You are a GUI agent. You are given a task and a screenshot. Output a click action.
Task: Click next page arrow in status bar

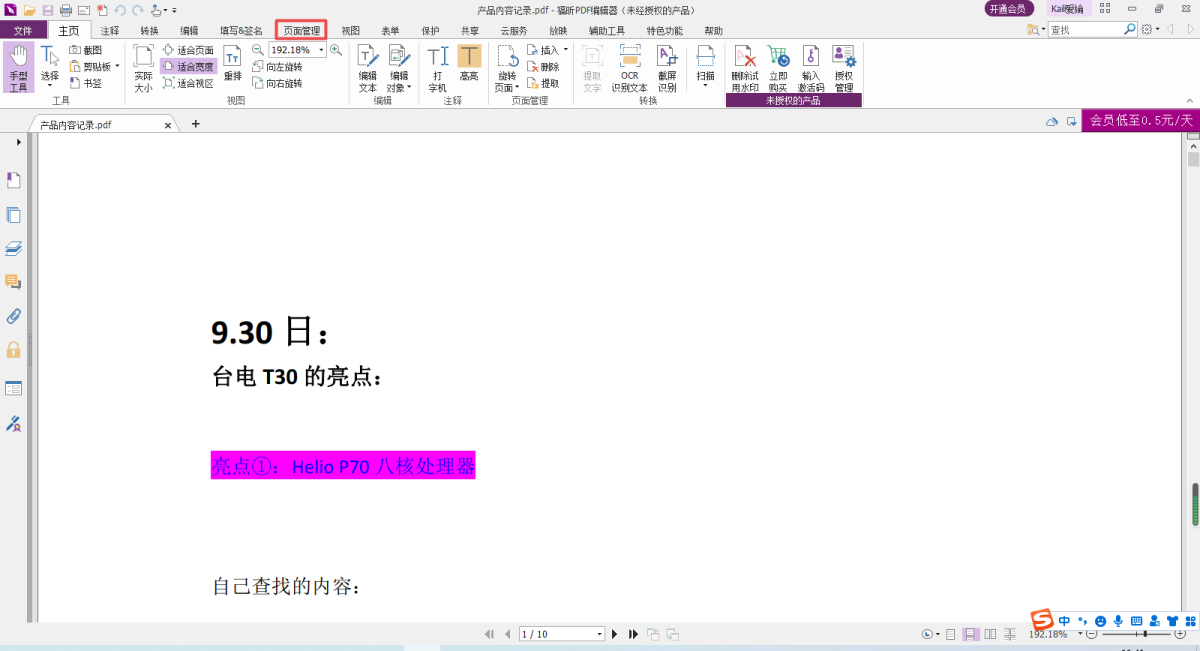(x=615, y=634)
